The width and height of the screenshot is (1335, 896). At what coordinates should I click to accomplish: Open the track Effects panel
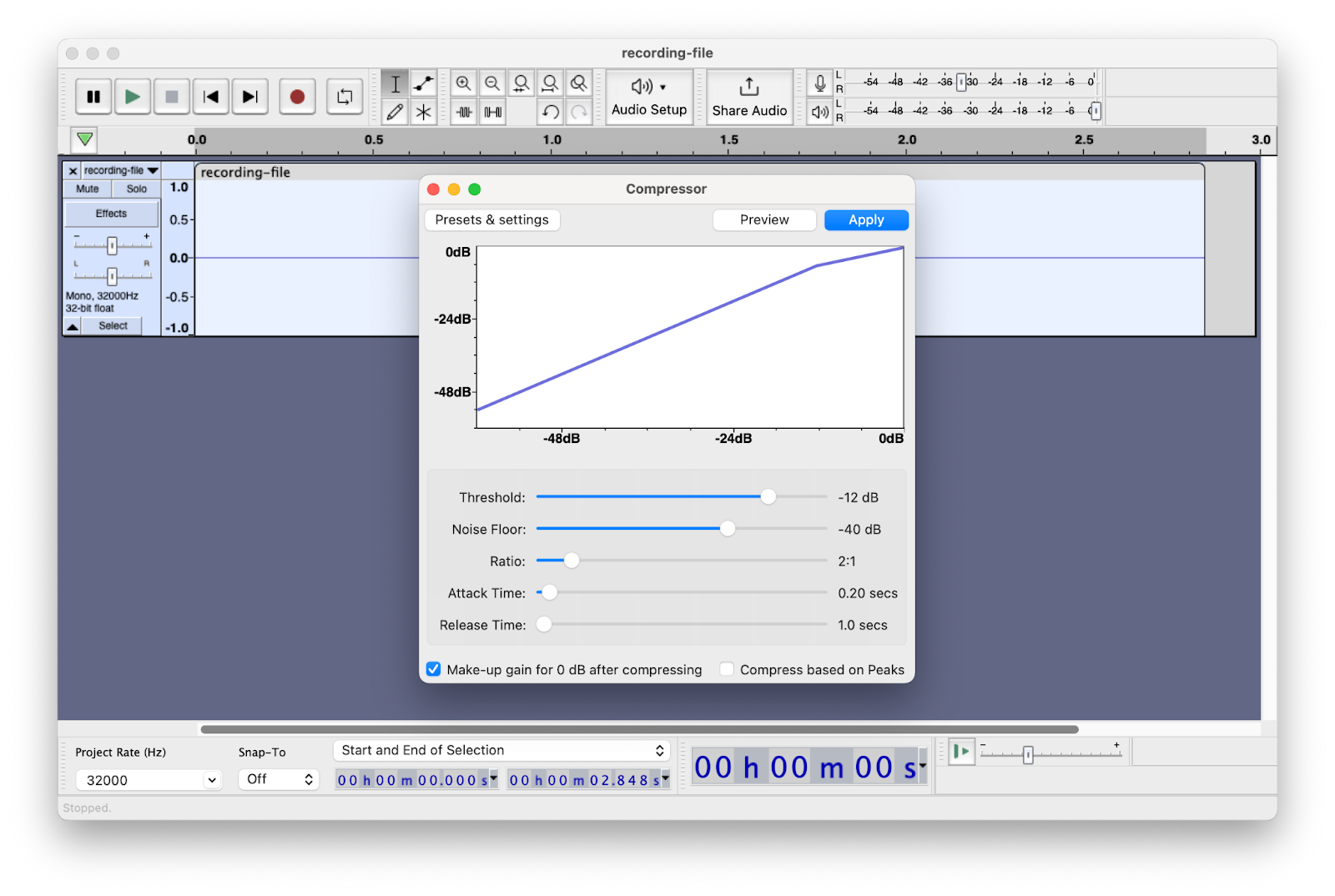(x=111, y=214)
